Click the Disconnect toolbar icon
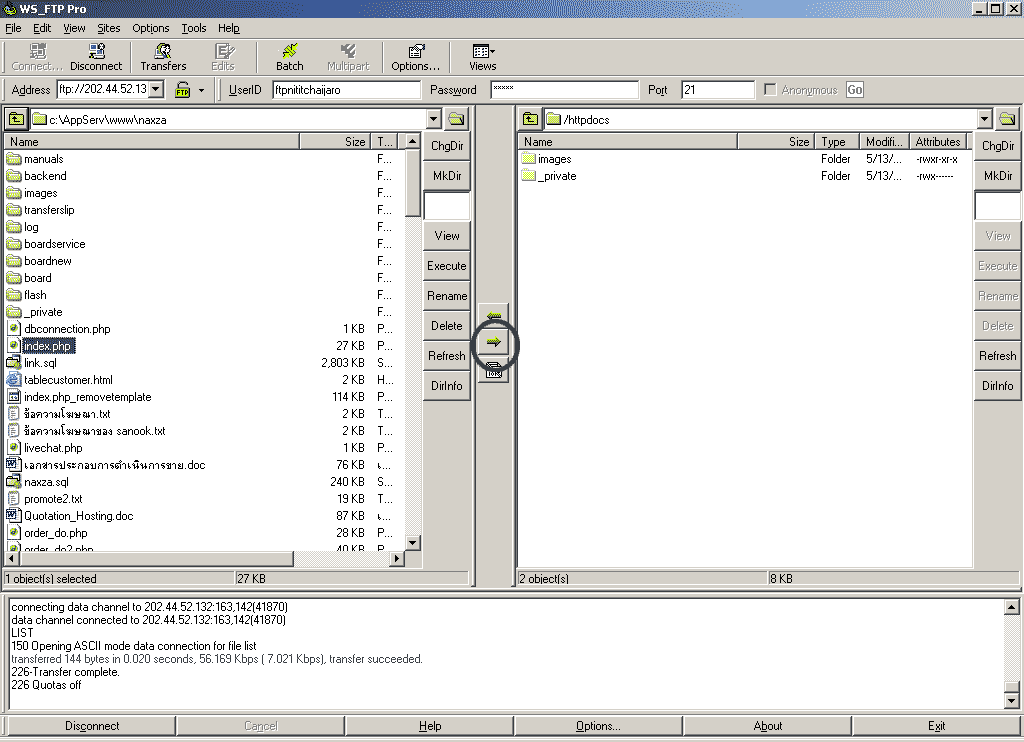The width and height of the screenshot is (1024, 742). (x=96, y=57)
